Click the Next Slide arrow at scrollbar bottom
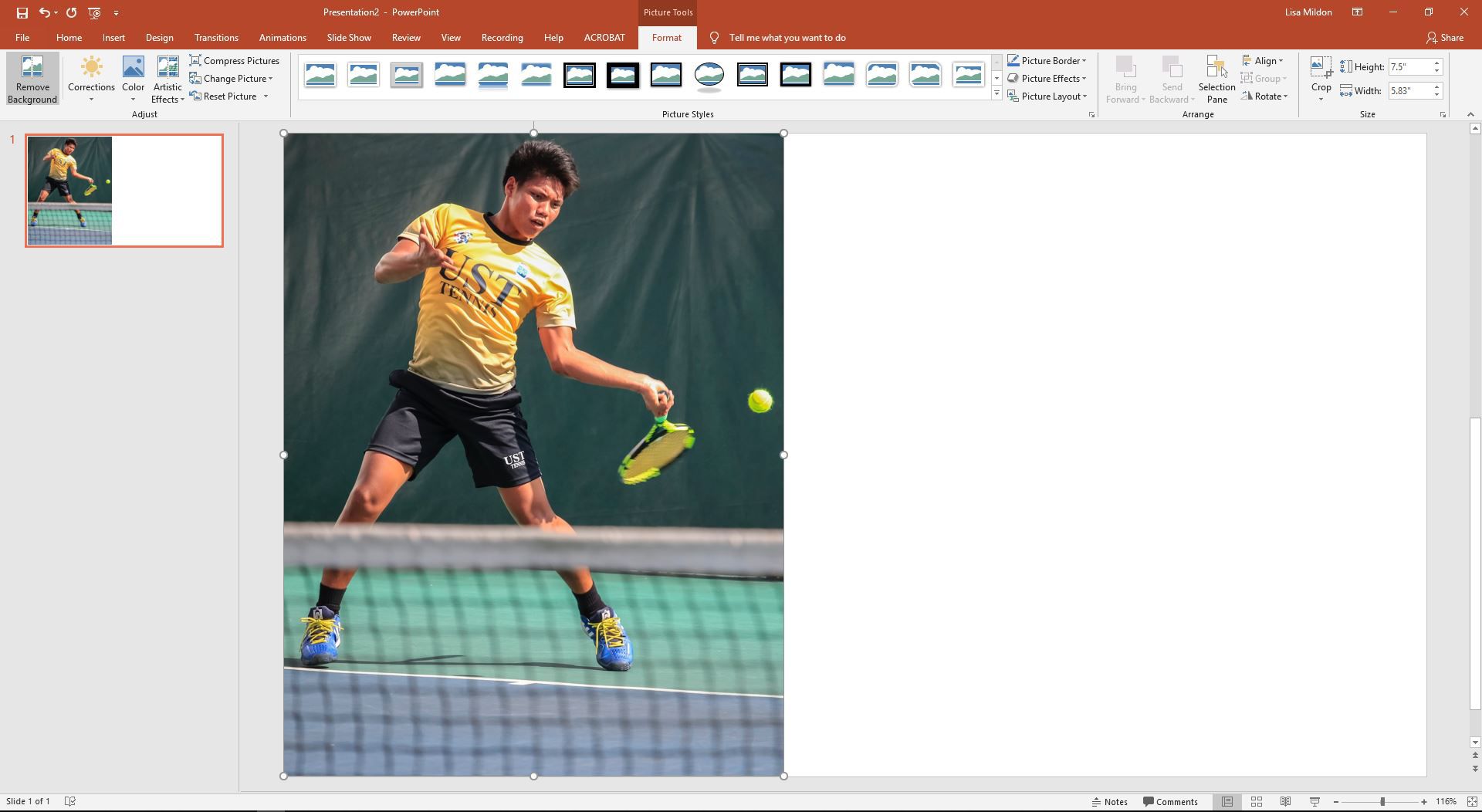 pyautogui.click(x=1475, y=768)
